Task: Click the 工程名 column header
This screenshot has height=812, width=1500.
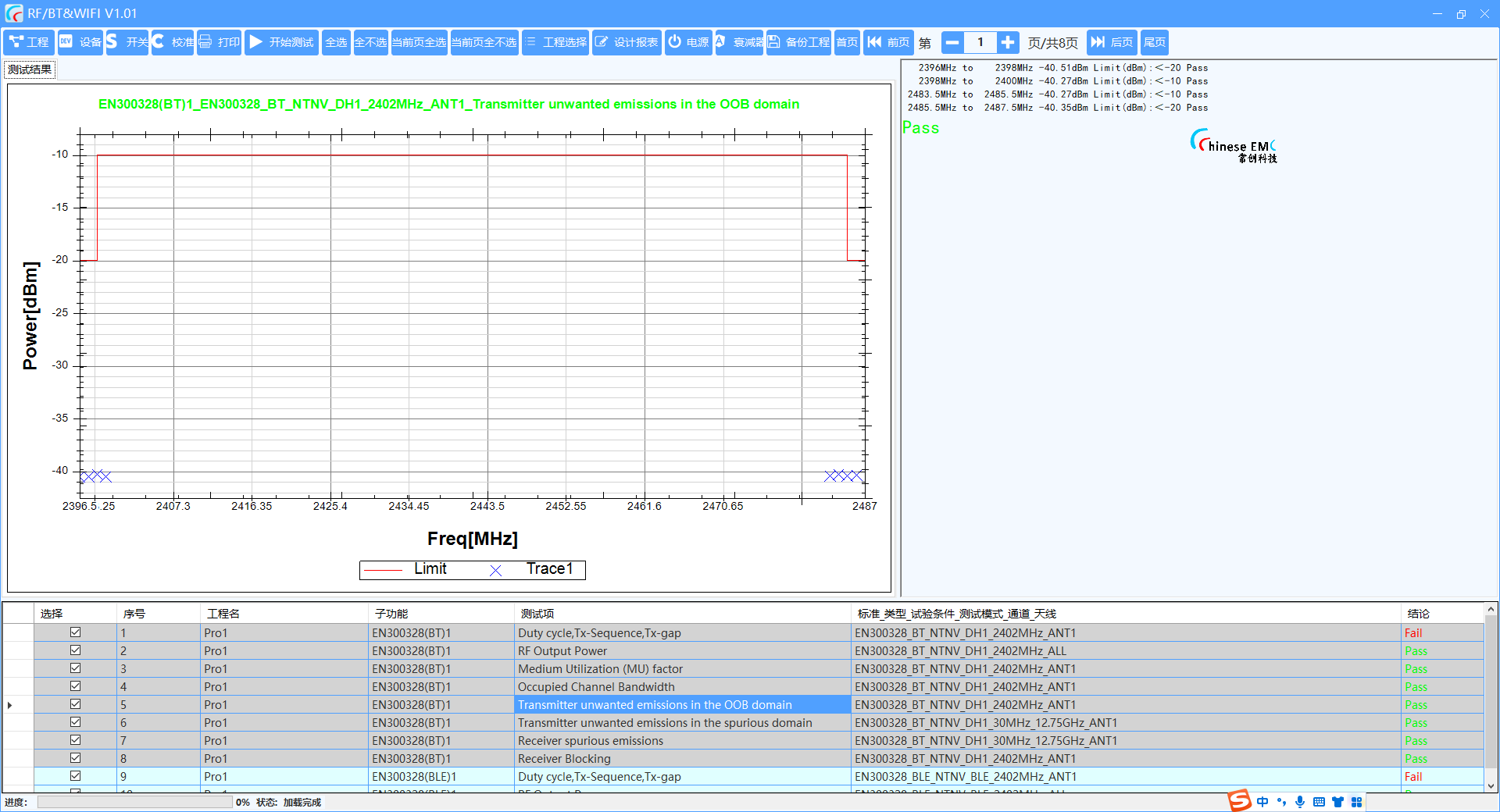Action: (284, 614)
